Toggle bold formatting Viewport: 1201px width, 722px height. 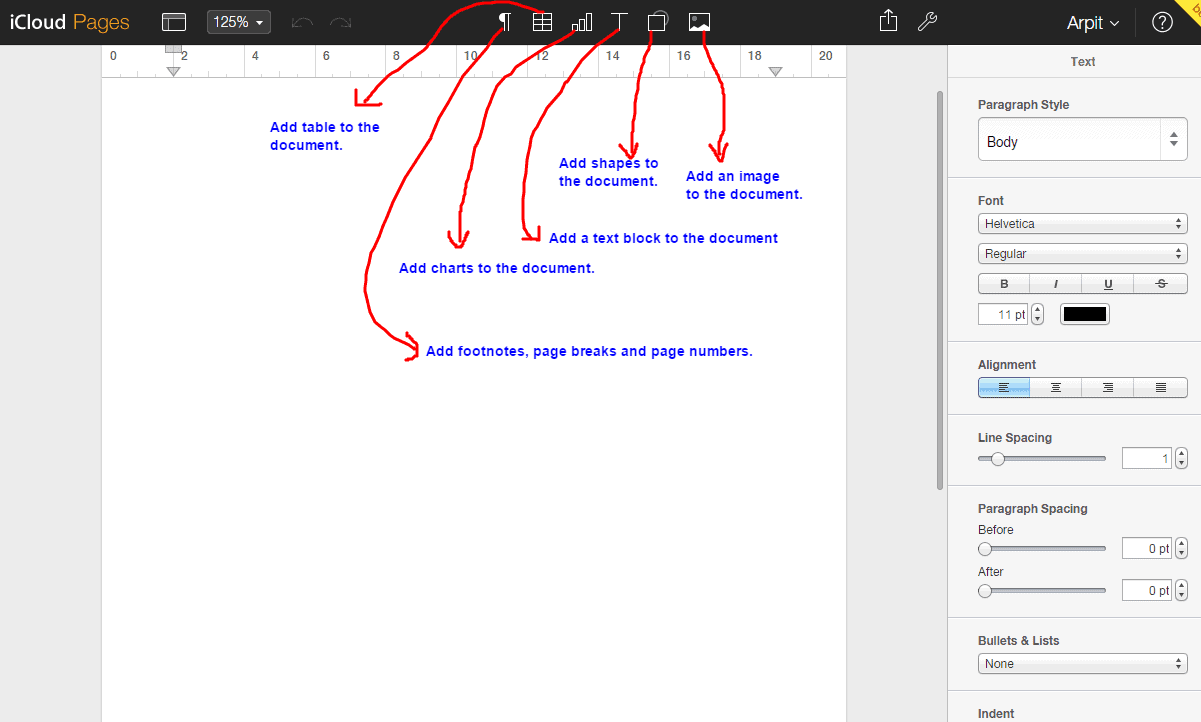1003,283
